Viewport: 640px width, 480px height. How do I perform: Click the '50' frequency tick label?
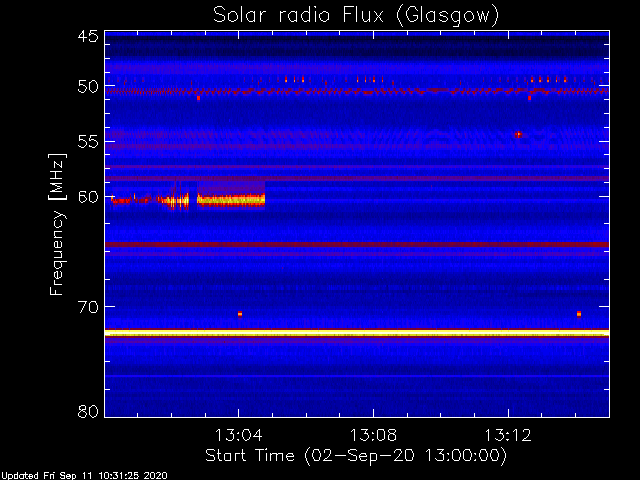pyautogui.click(x=88, y=87)
